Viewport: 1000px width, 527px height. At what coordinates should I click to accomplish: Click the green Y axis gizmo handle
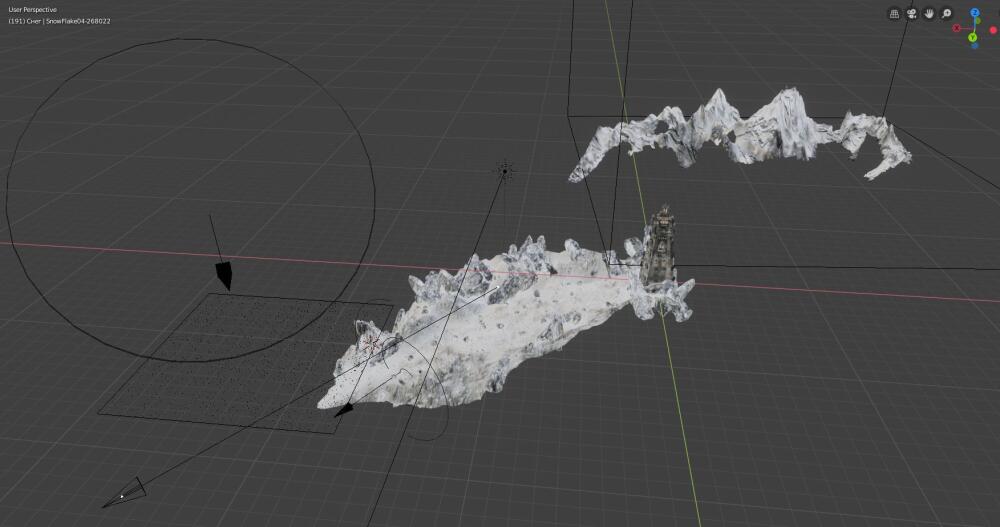973,38
